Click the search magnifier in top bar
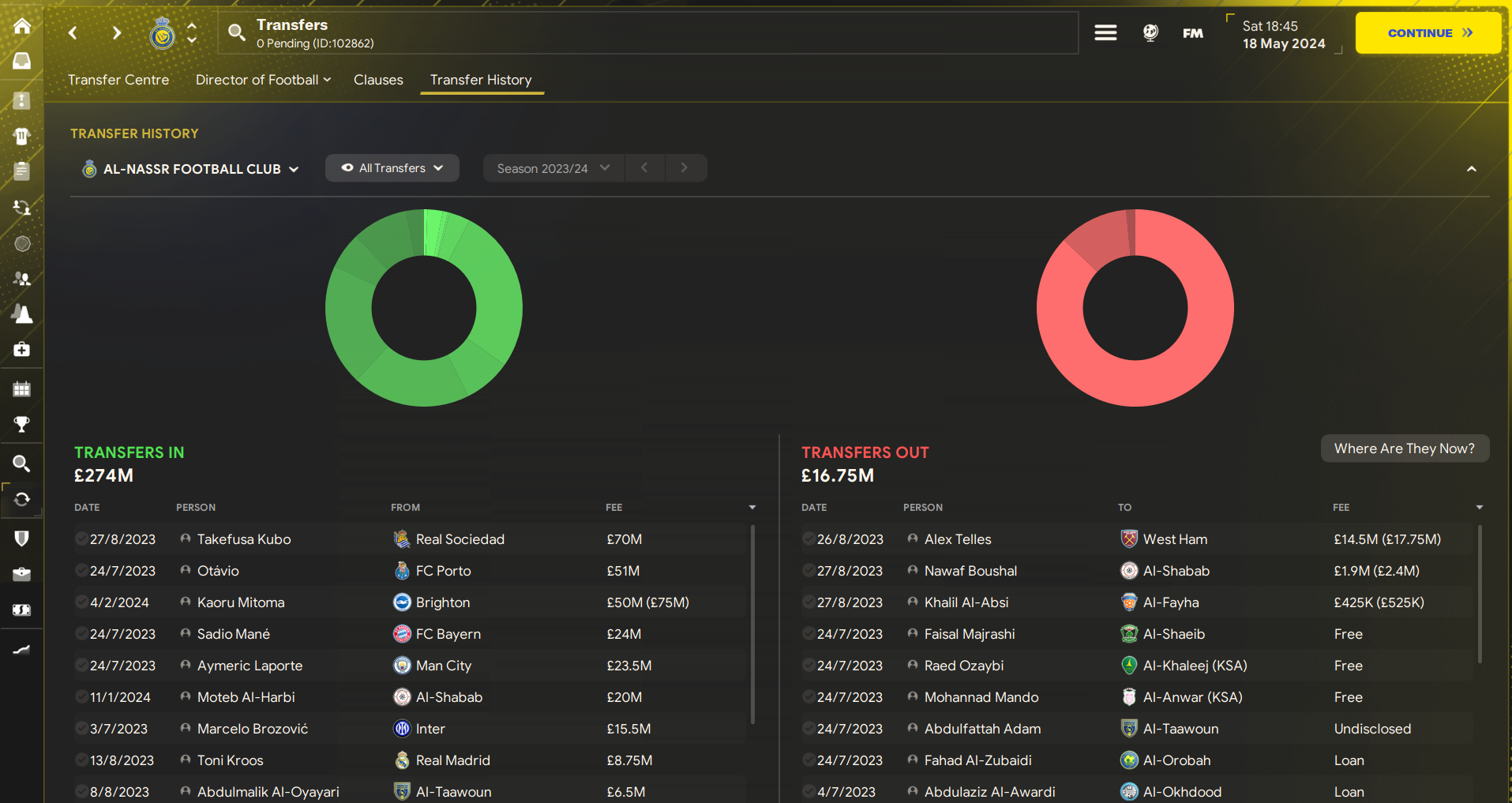1512x803 pixels. click(237, 32)
